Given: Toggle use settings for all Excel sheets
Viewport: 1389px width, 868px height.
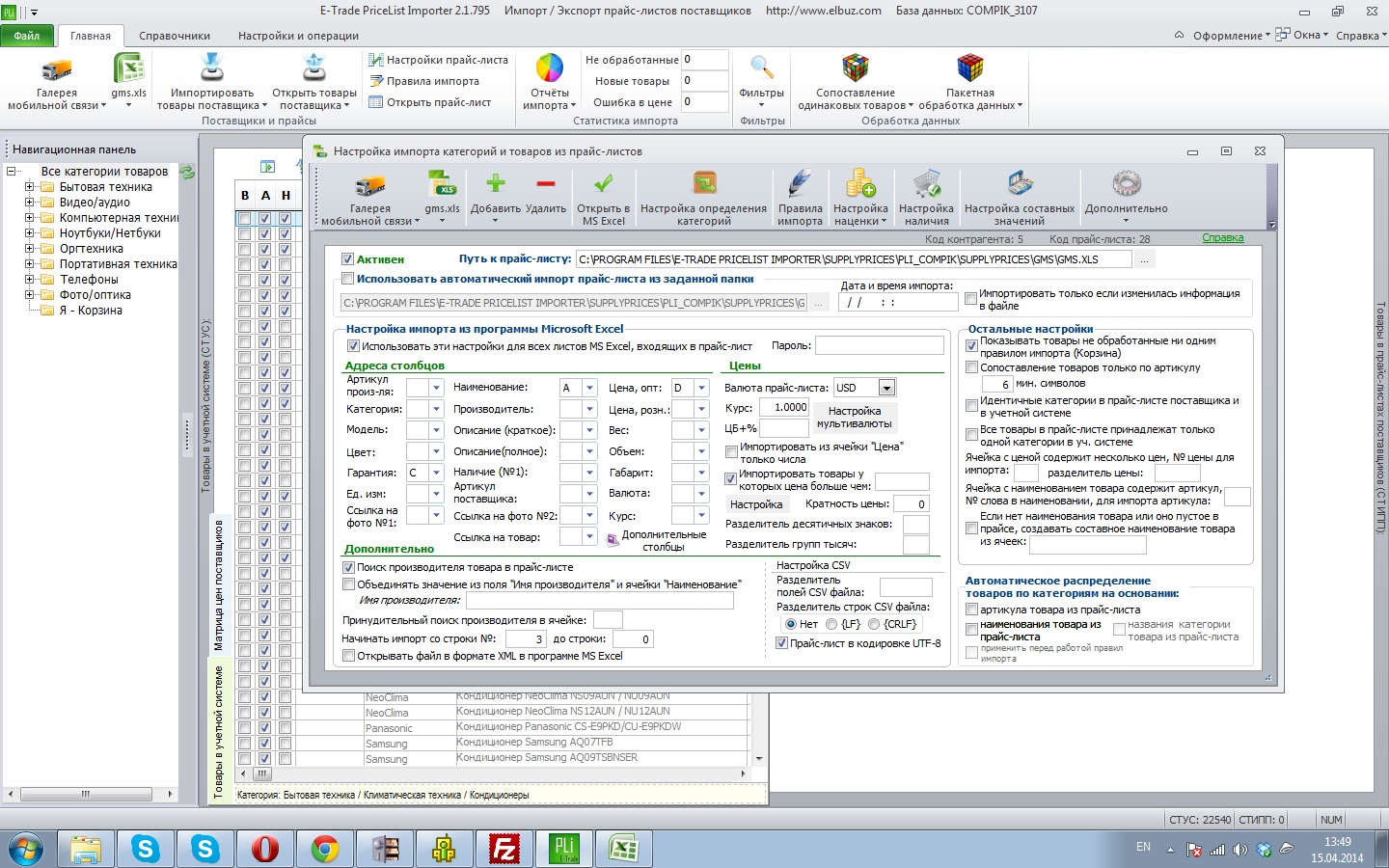Looking at the screenshot, I should [x=353, y=346].
